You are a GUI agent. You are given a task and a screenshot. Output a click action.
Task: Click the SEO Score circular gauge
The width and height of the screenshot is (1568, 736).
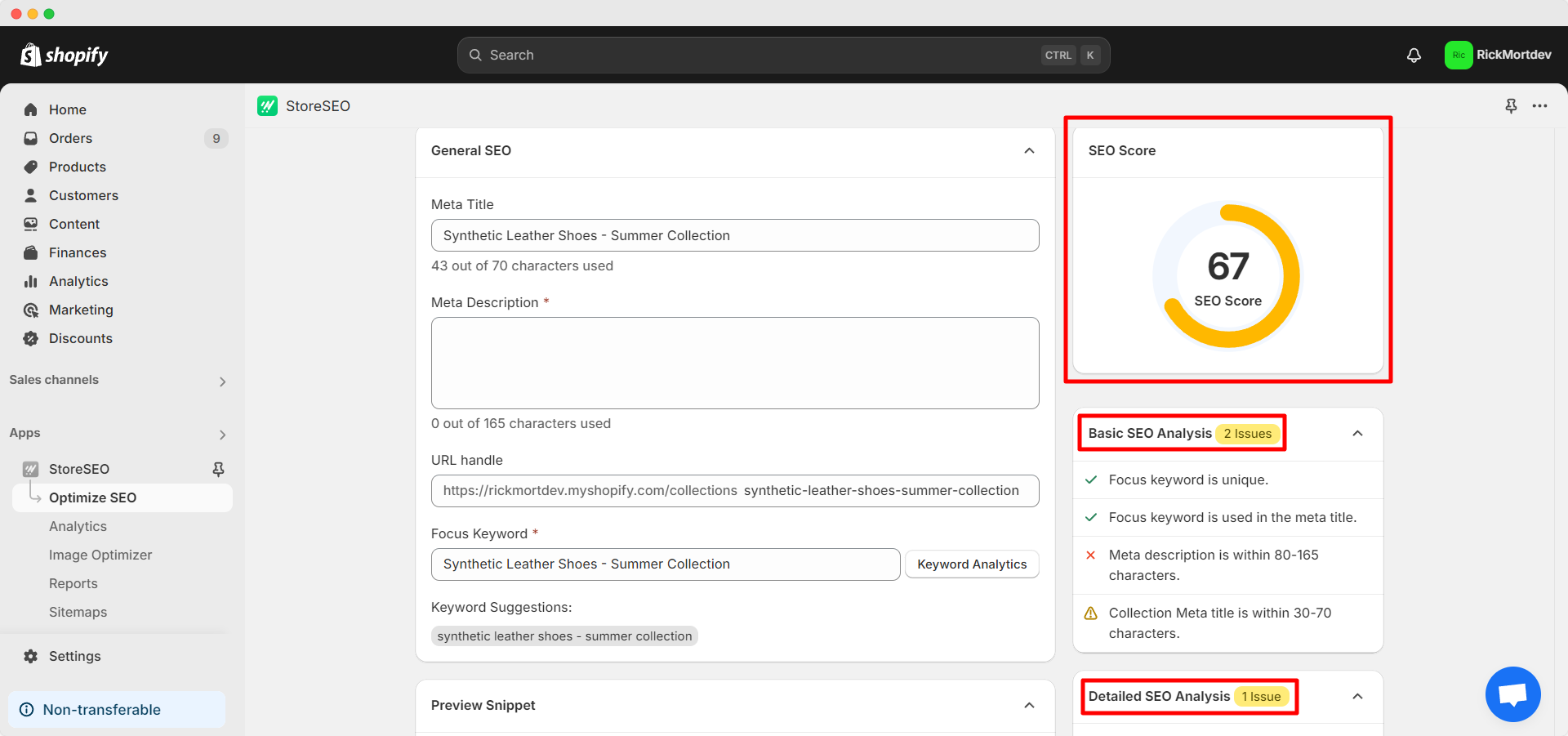(1227, 276)
